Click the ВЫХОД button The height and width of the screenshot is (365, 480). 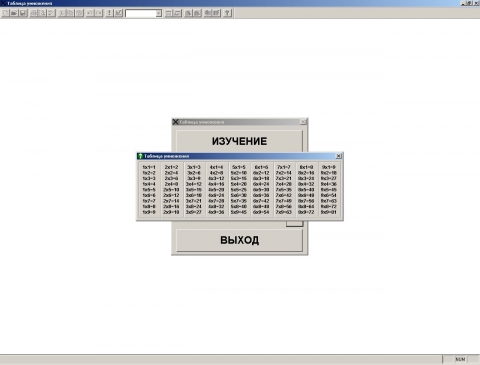pyautogui.click(x=239, y=240)
